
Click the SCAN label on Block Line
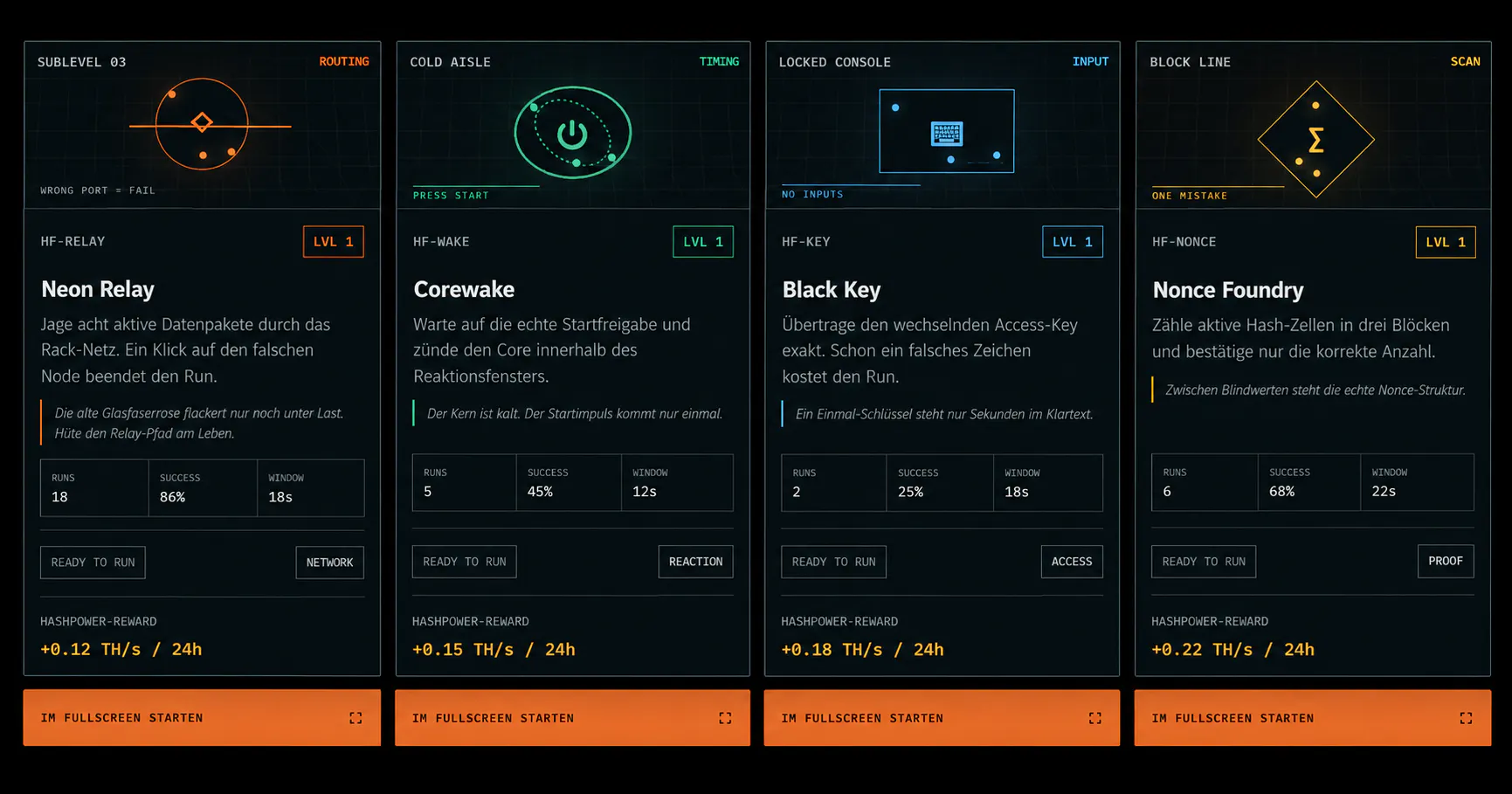coord(1465,62)
